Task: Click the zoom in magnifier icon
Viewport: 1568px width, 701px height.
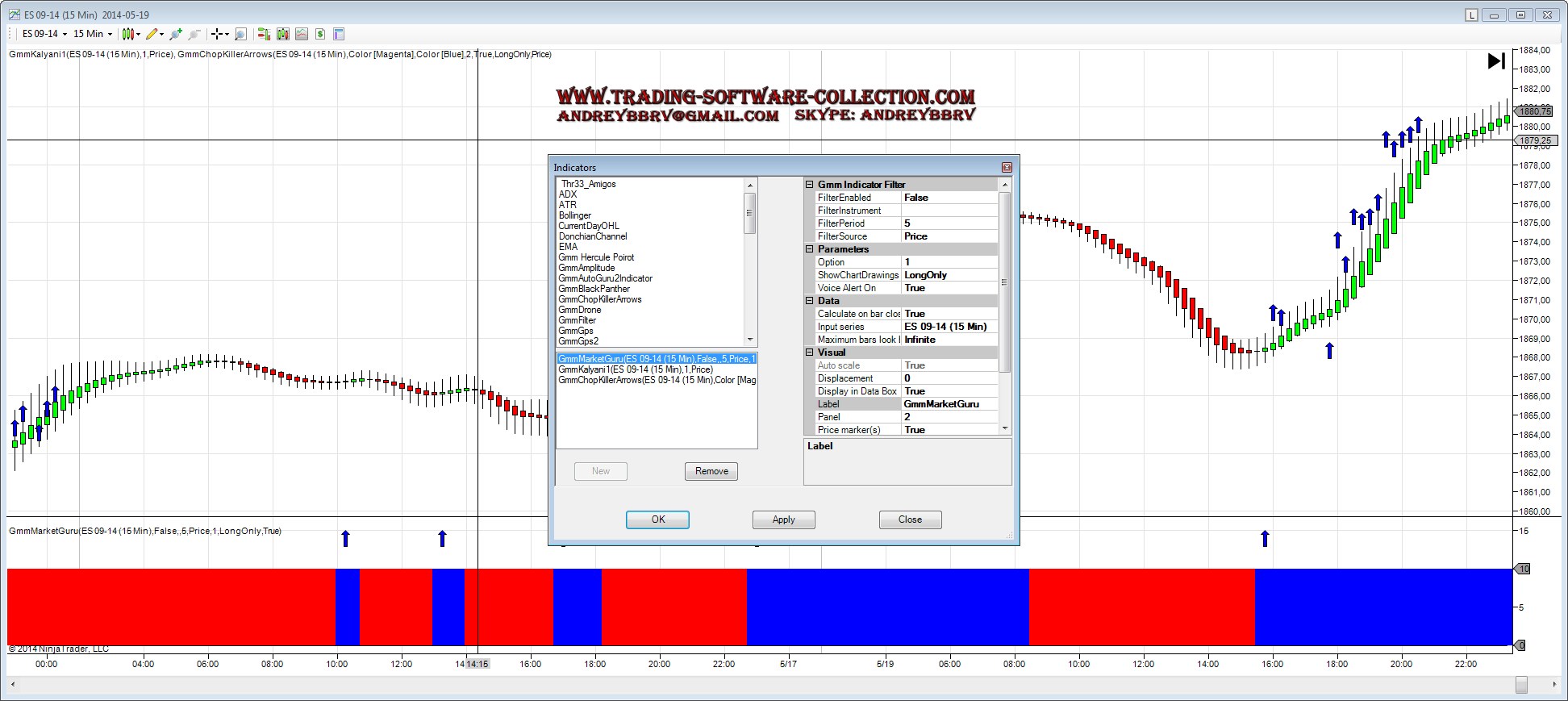Action: [x=176, y=34]
